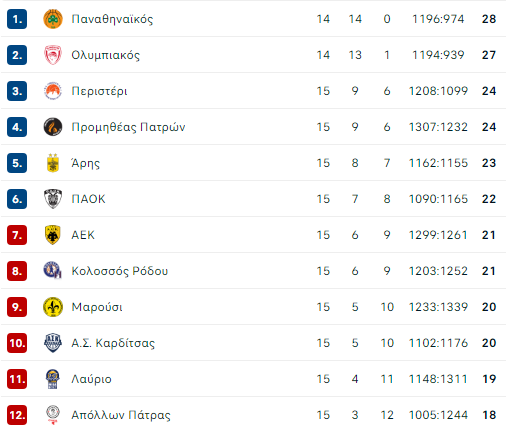The image size is (506, 429).
Task: Click the blue rank 1 badge
Action: click(17, 19)
